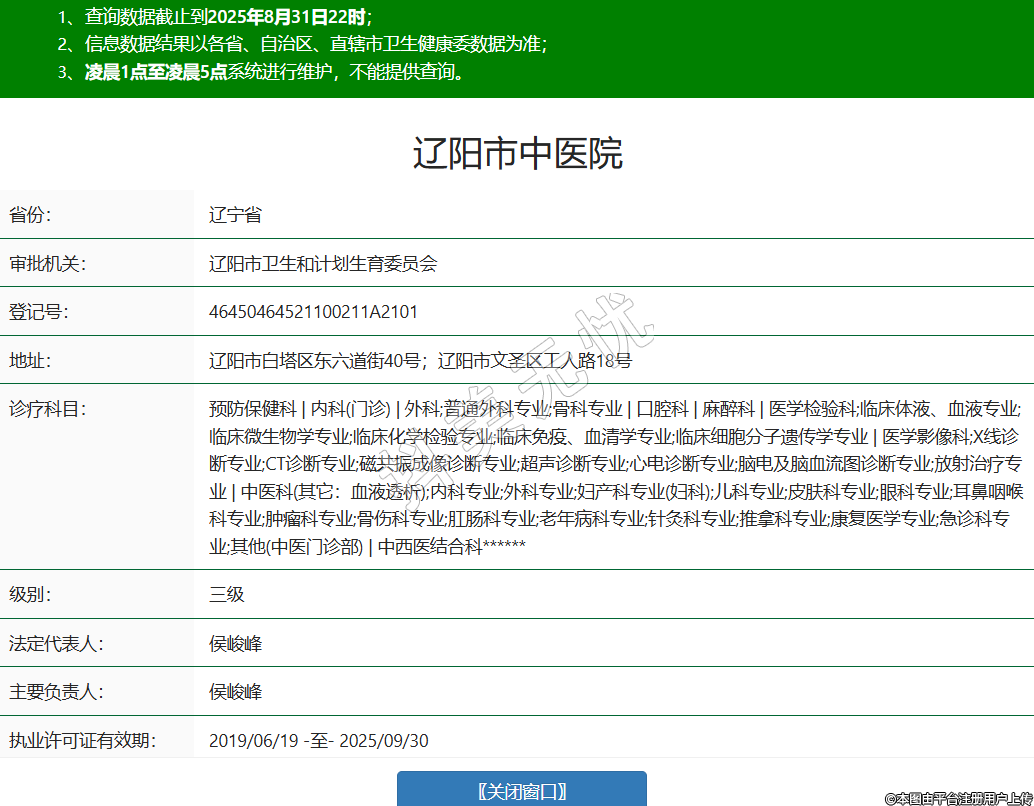Click the license validity dates 2019/06/19 至 2025/09/30
The width and height of the screenshot is (1034, 806).
click(x=318, y=741)
